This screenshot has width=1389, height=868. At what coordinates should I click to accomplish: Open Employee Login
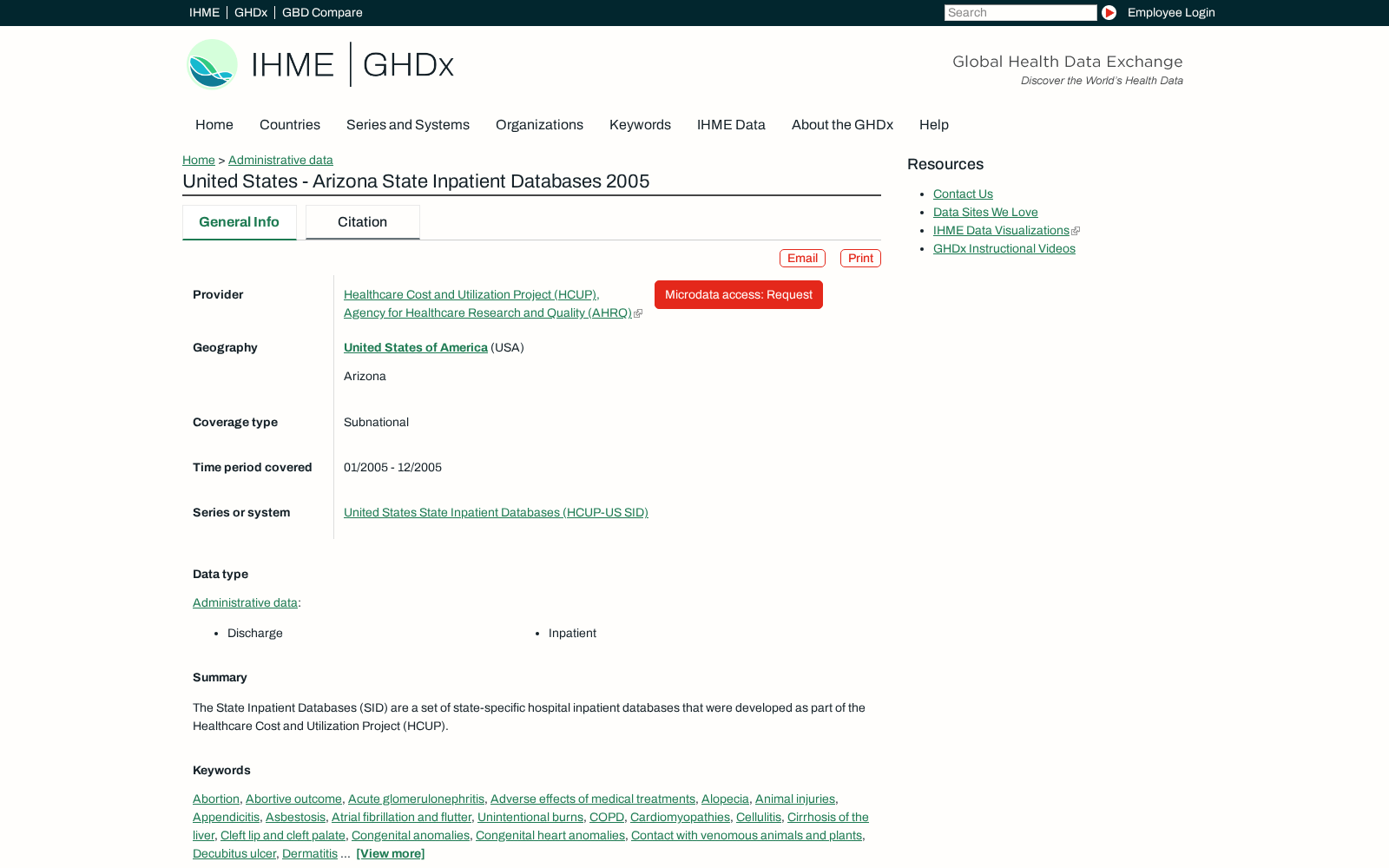tap(1171, 13)
